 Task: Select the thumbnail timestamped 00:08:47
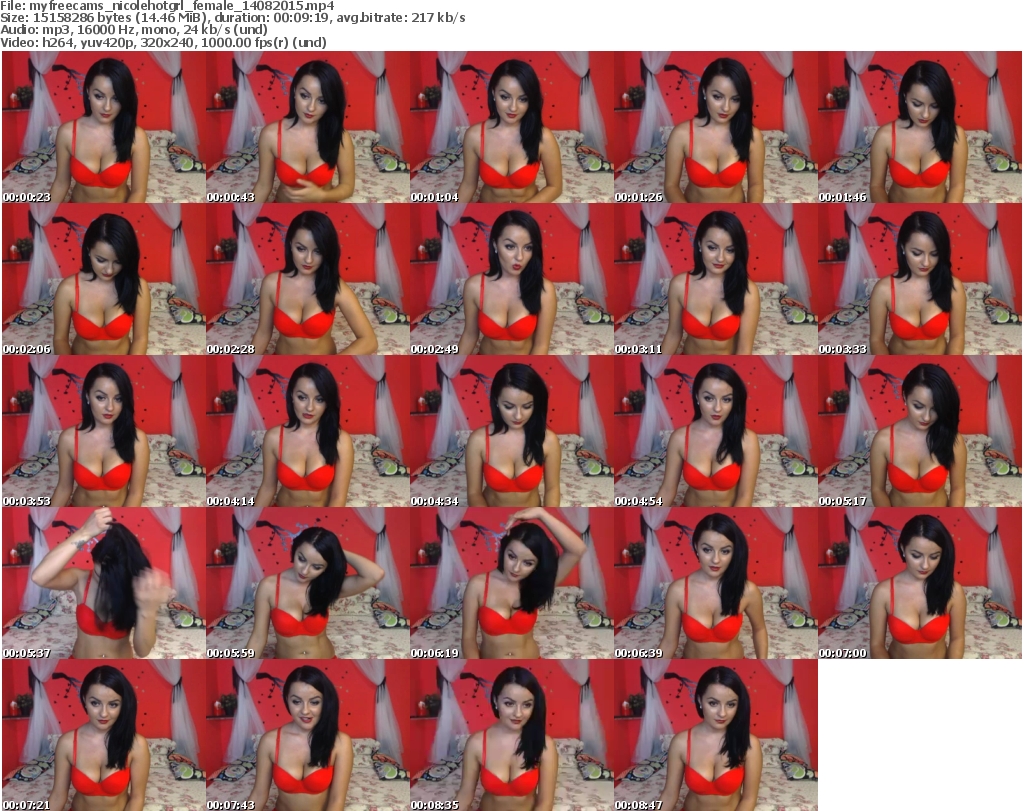tap(716, 735)
